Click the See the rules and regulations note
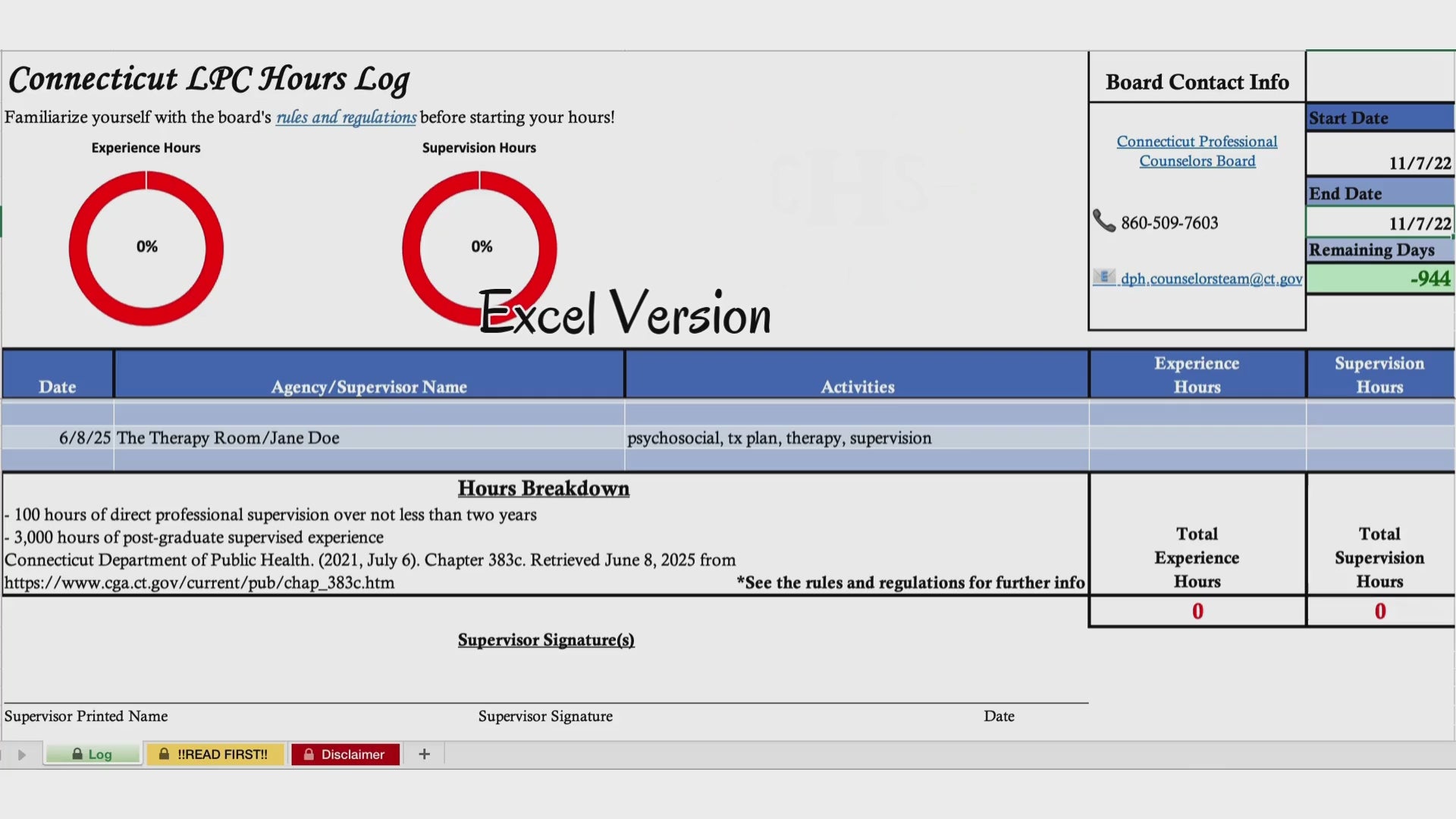This screenshot has width=1456, height=819. pyautogui.click(x=911, y=582)
